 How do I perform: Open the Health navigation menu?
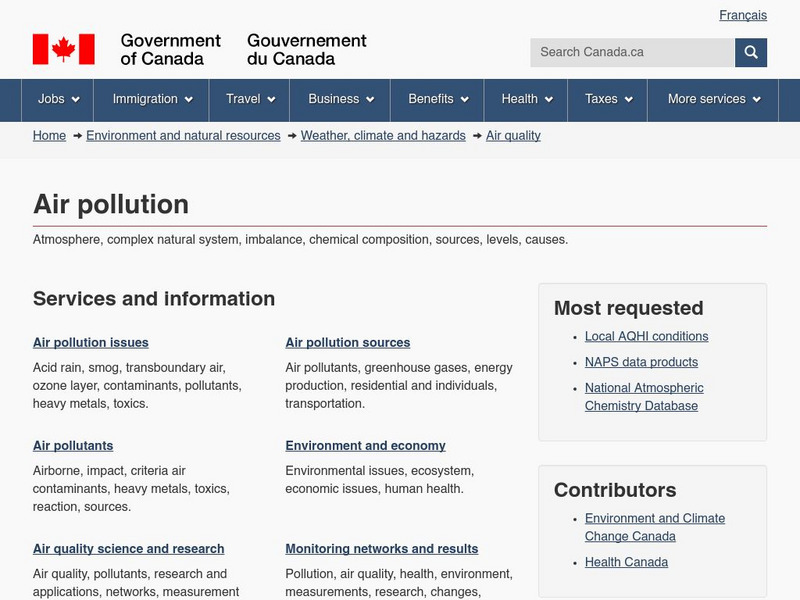(526, 99)
